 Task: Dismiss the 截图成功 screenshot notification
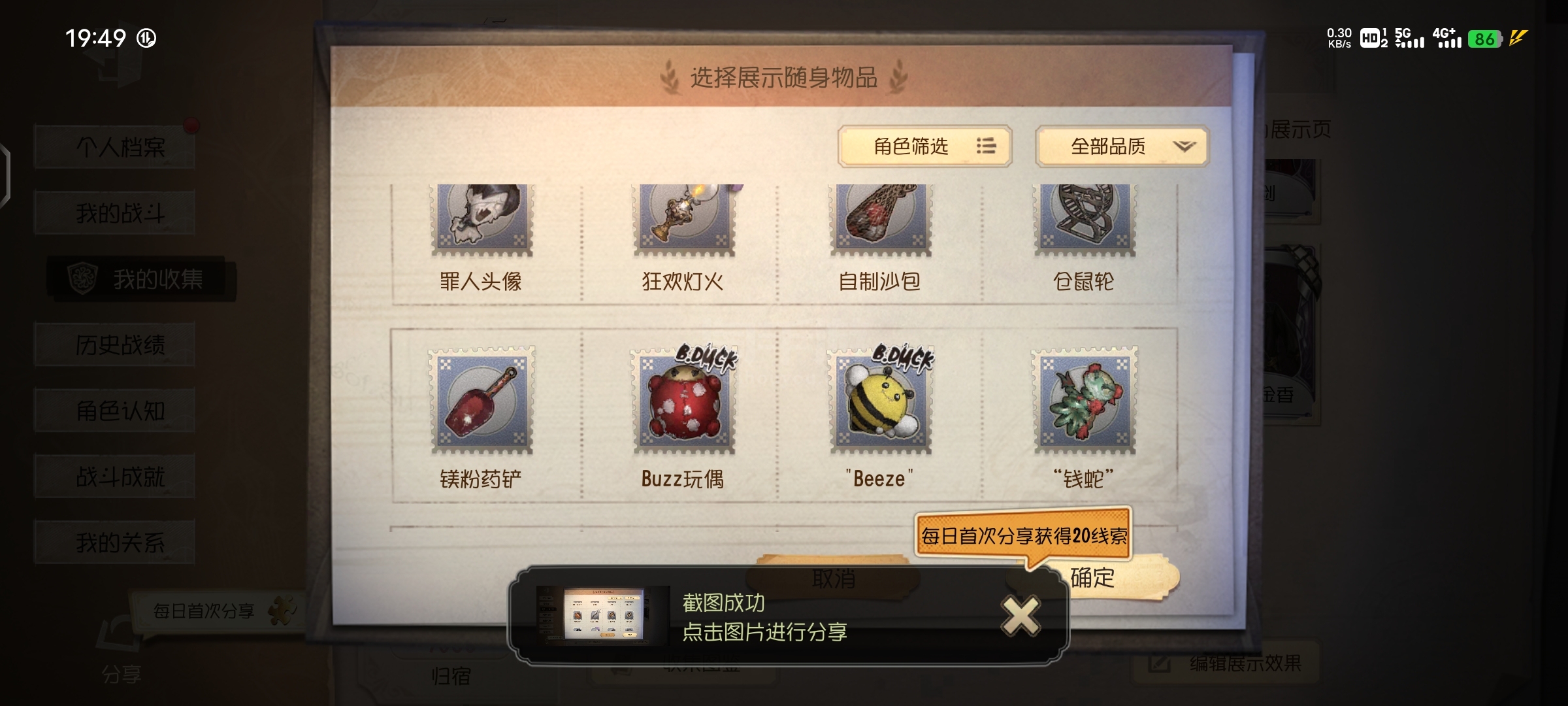[1021, 616]
